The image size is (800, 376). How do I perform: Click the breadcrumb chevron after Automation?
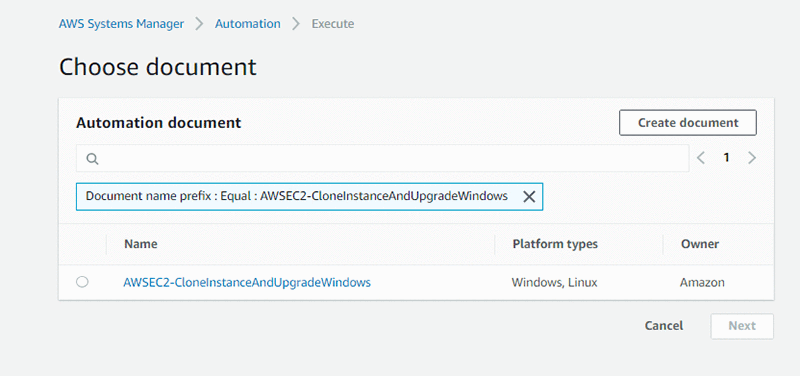point(296,24)
